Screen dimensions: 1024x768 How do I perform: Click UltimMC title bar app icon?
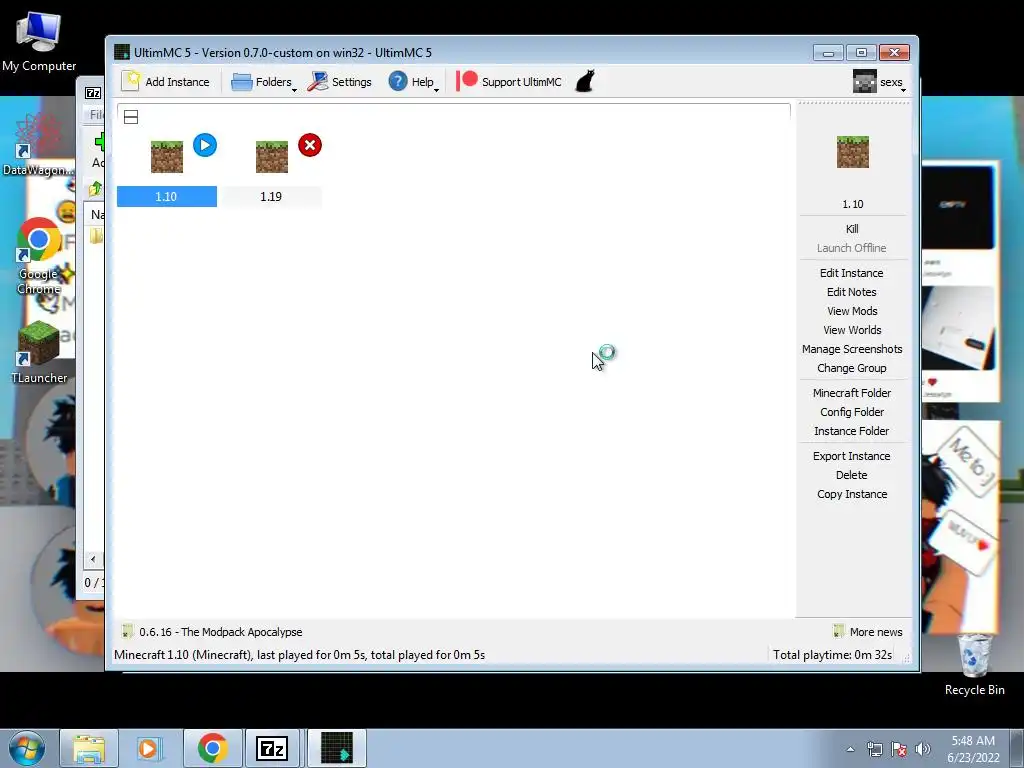pyautogui.click(x=122, y=52)
